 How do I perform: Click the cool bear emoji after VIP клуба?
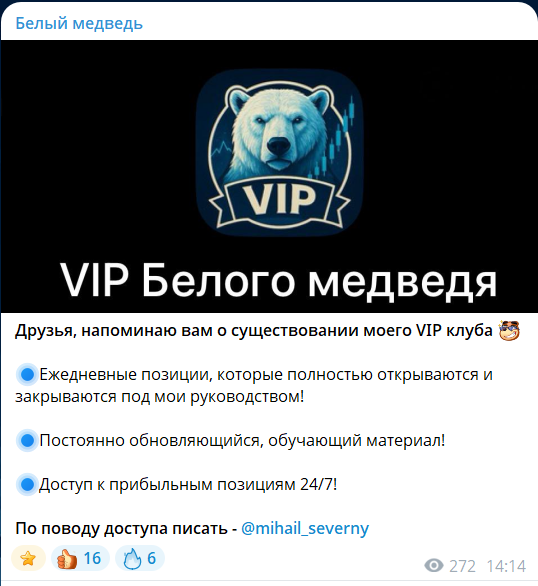[509, 331]
